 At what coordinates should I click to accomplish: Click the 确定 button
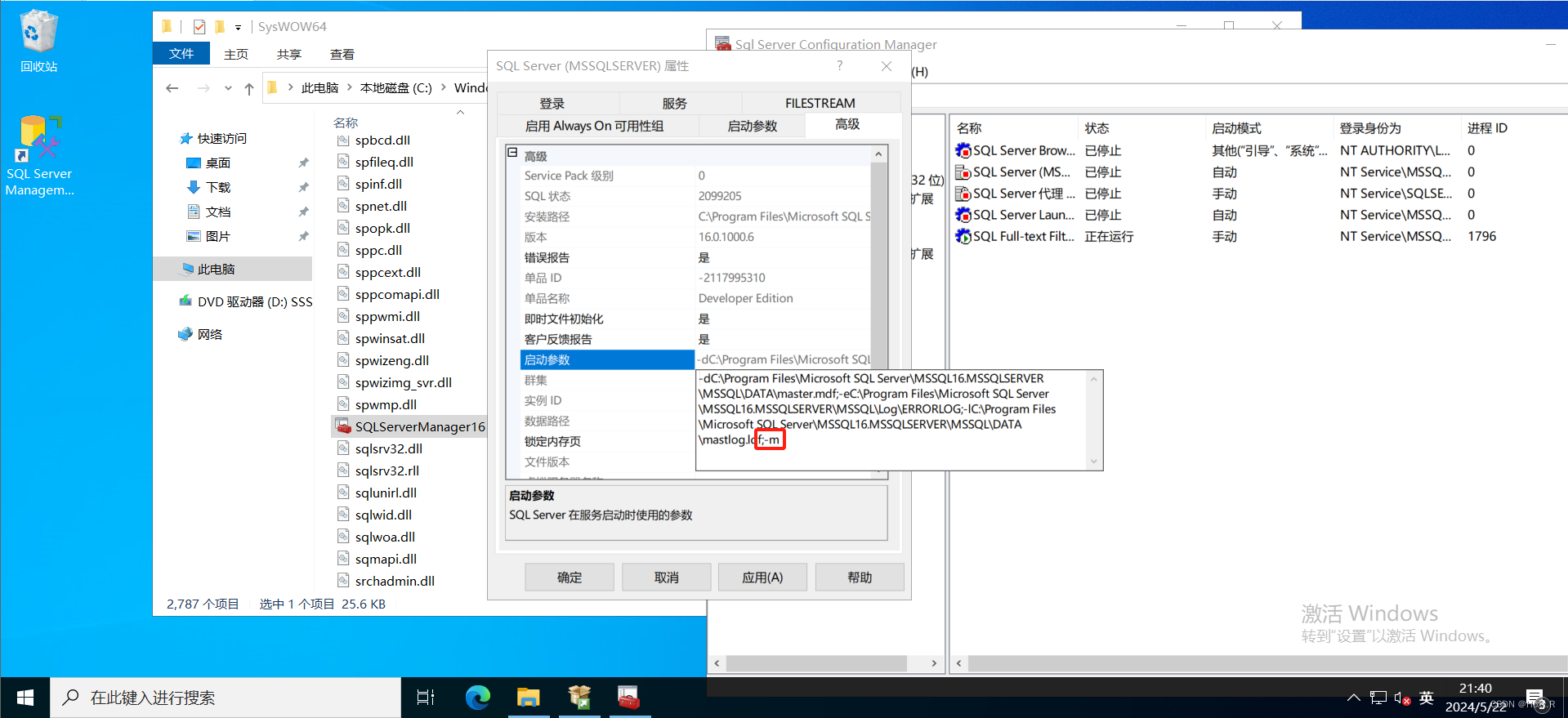[x=570, y=578]
